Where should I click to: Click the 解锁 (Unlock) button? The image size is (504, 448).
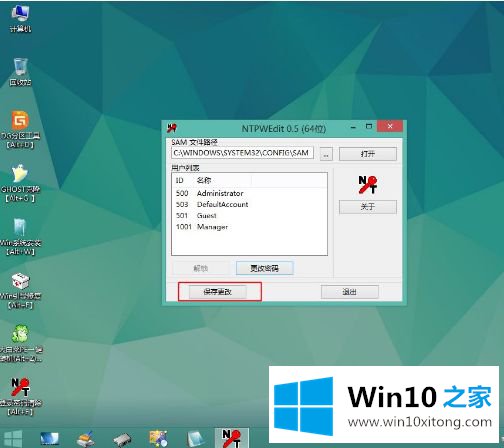pyautogui.click(x=201, y=268)
